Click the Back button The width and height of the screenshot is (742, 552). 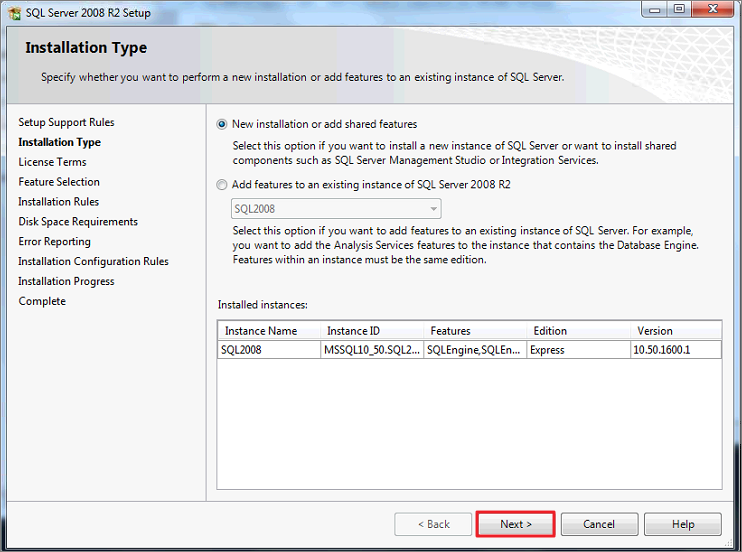click(x=433, y=524)
